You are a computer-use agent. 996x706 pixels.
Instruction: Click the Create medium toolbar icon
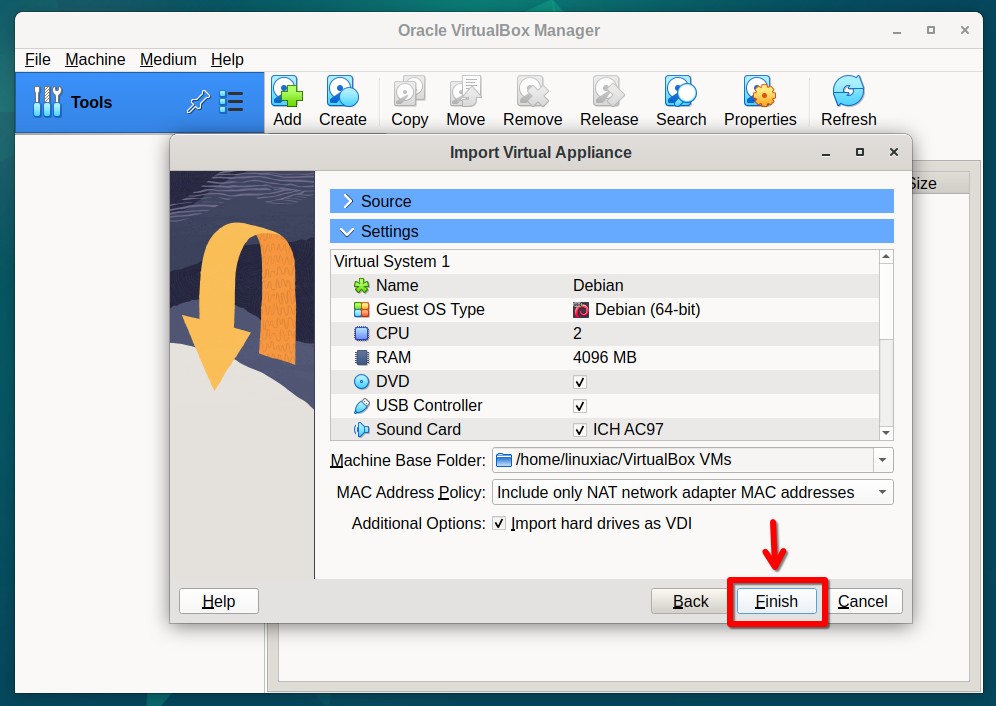342,92
